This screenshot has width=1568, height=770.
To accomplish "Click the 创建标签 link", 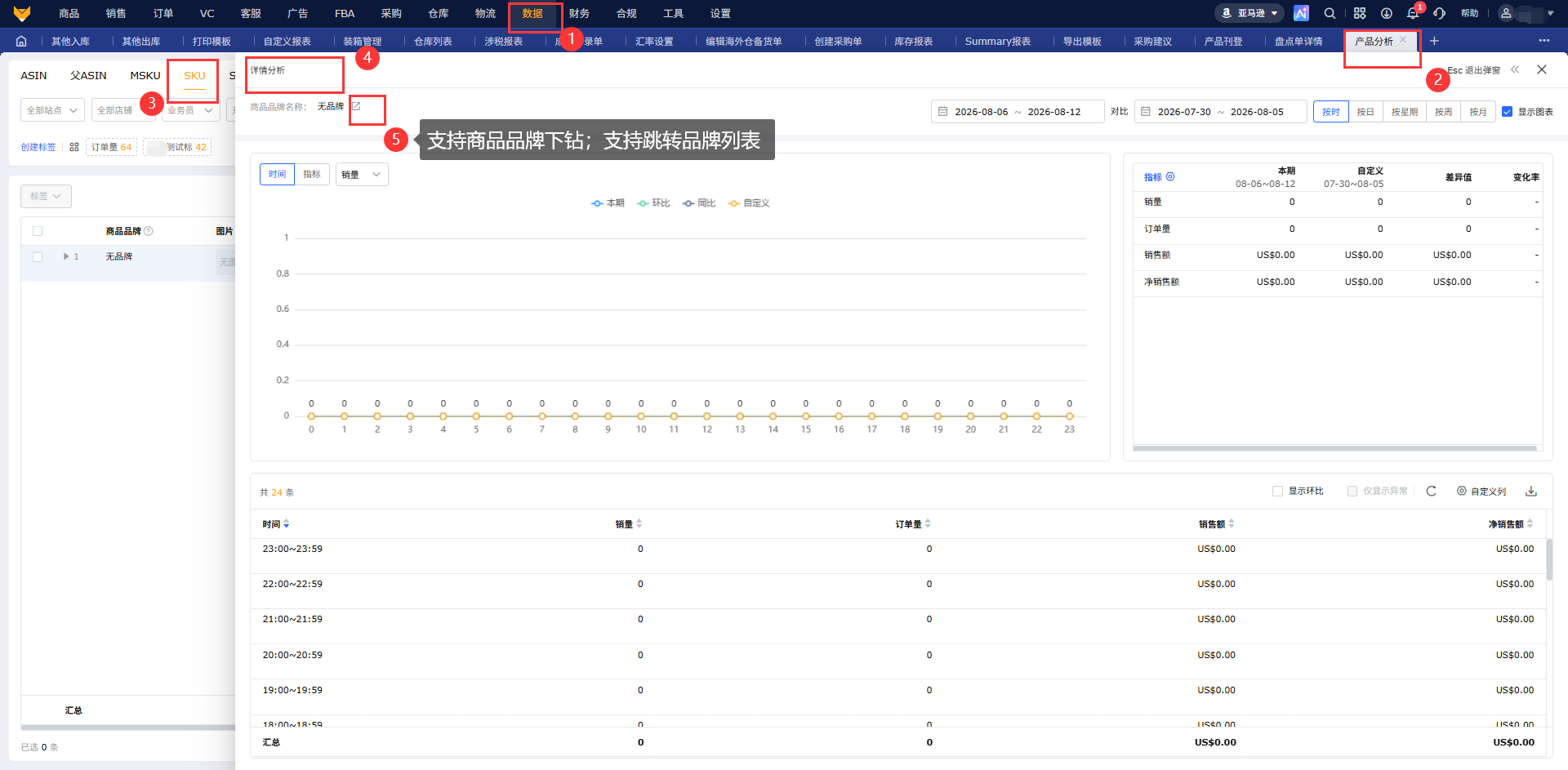I will (38, 147).
